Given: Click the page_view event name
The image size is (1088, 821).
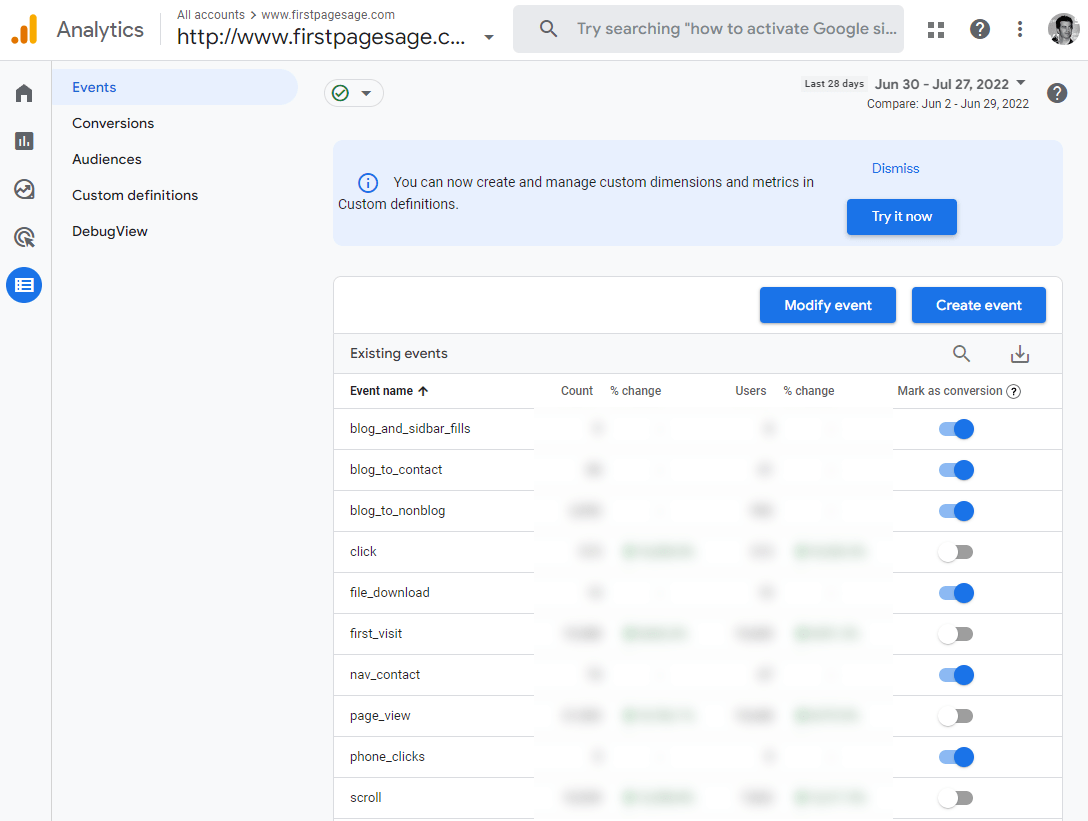Looking at the screenshot, I should point(380,716).
